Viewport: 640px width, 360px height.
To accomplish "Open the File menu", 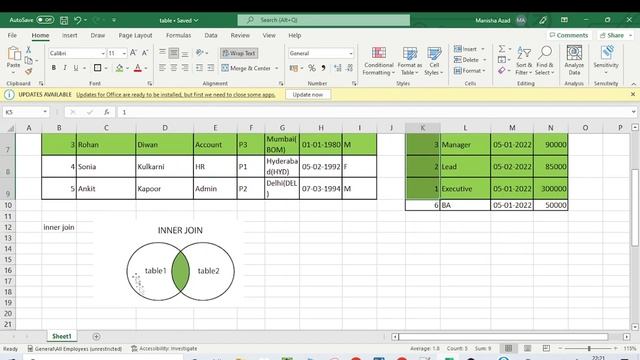I will click(12, 36).
